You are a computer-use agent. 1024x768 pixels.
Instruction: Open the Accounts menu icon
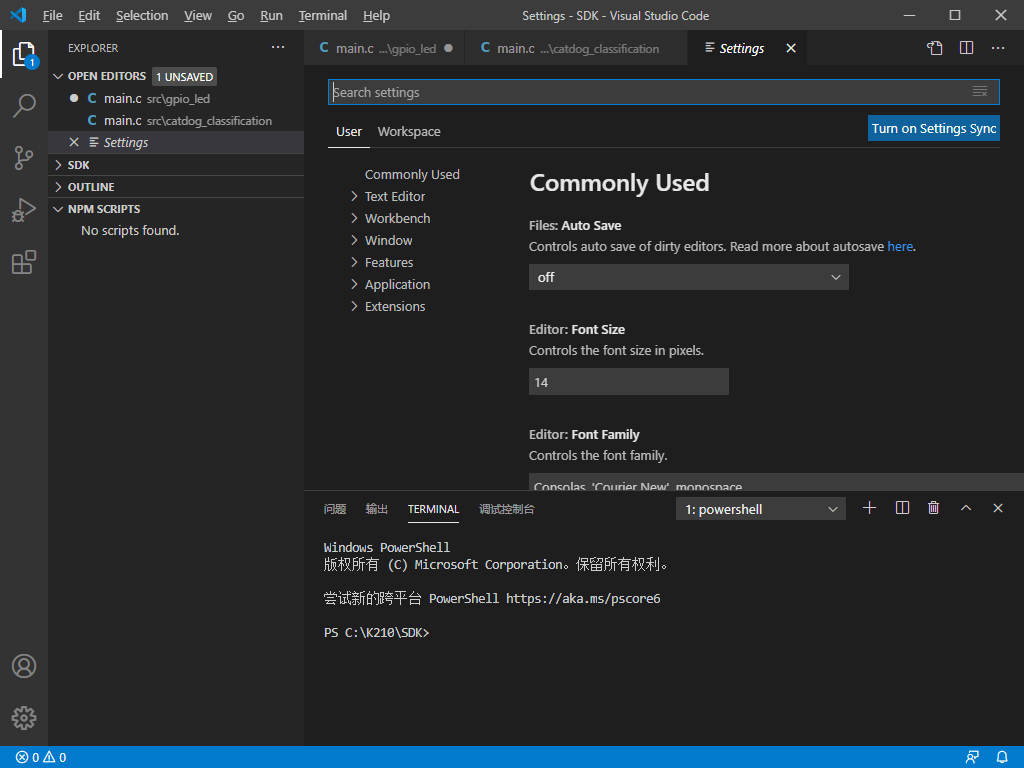click(x=24, y=666)
